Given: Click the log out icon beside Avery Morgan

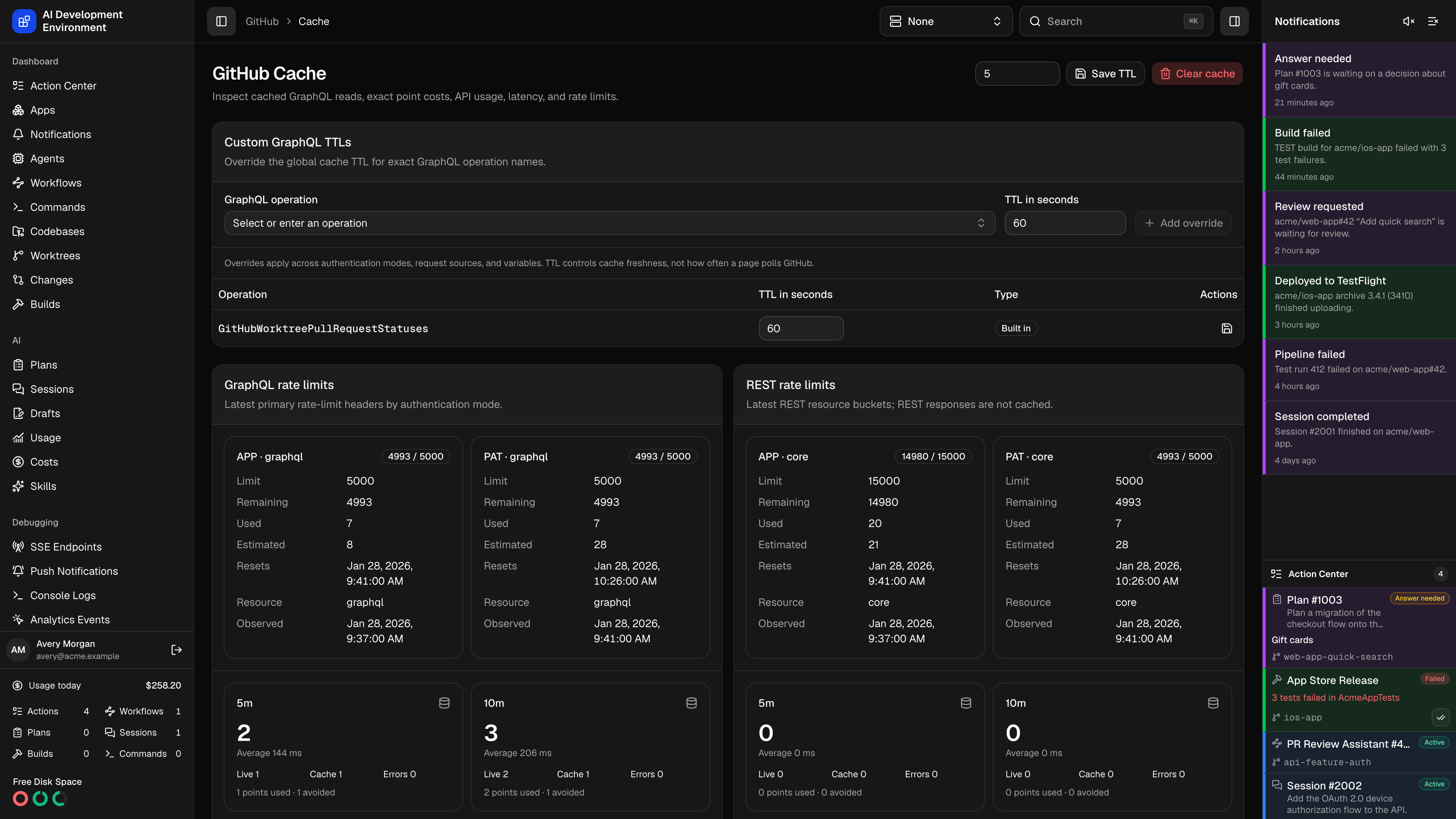Looking at the screenshot, I should click(x=176, y=650).
